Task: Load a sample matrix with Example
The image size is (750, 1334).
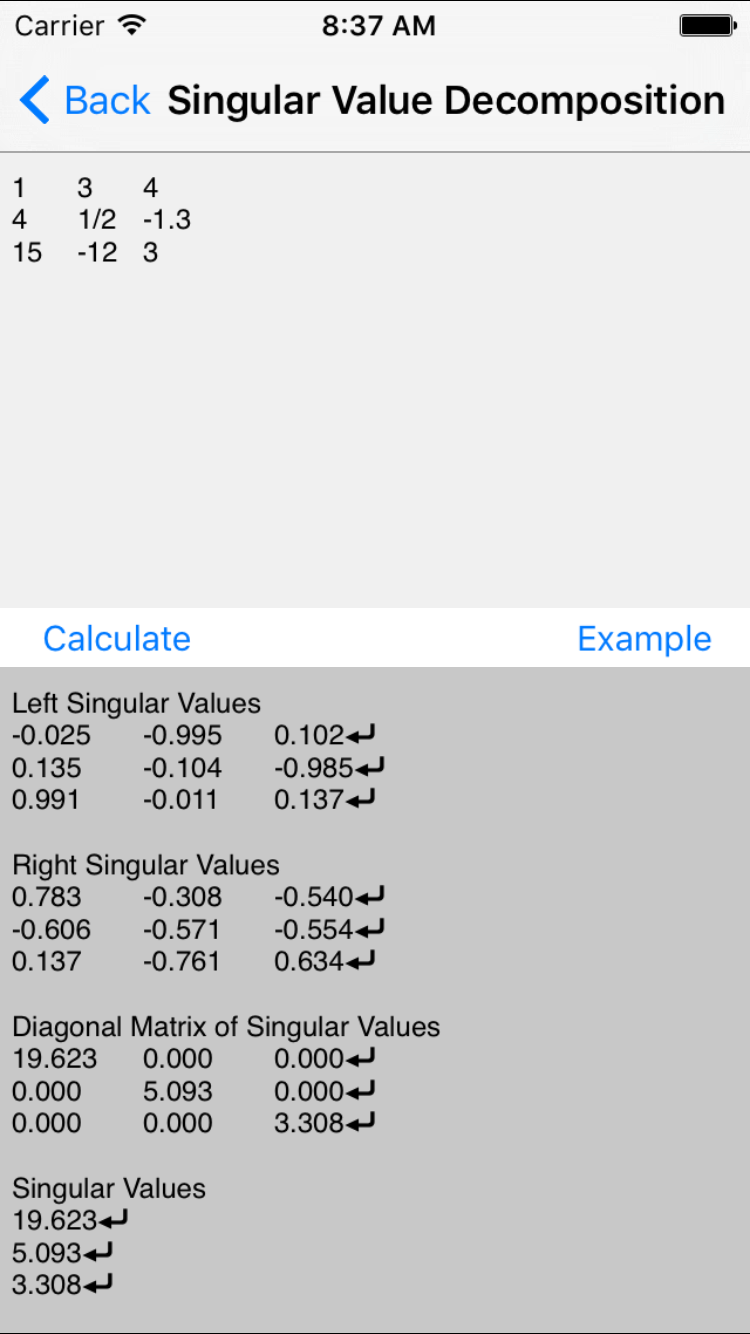Action: point(644,638)
